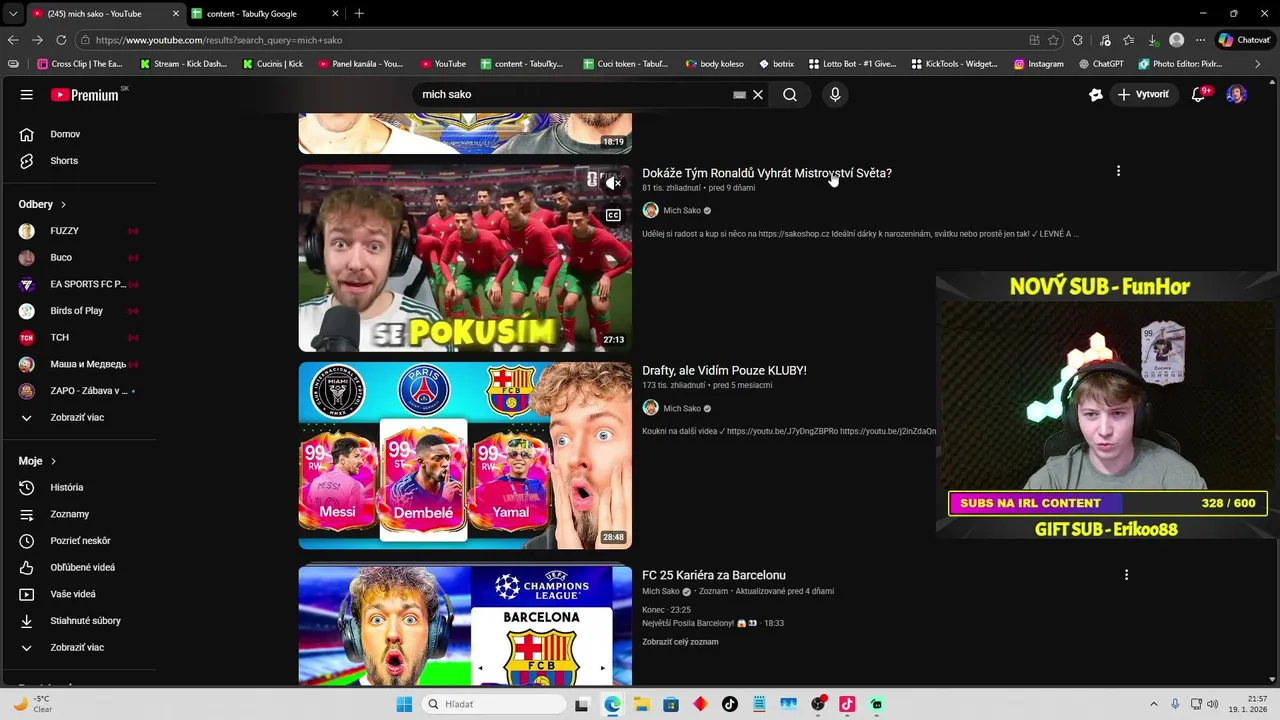1280x720 pixels.
Task: Open the tab search dropdown arrow
Action: coord(12,14)
